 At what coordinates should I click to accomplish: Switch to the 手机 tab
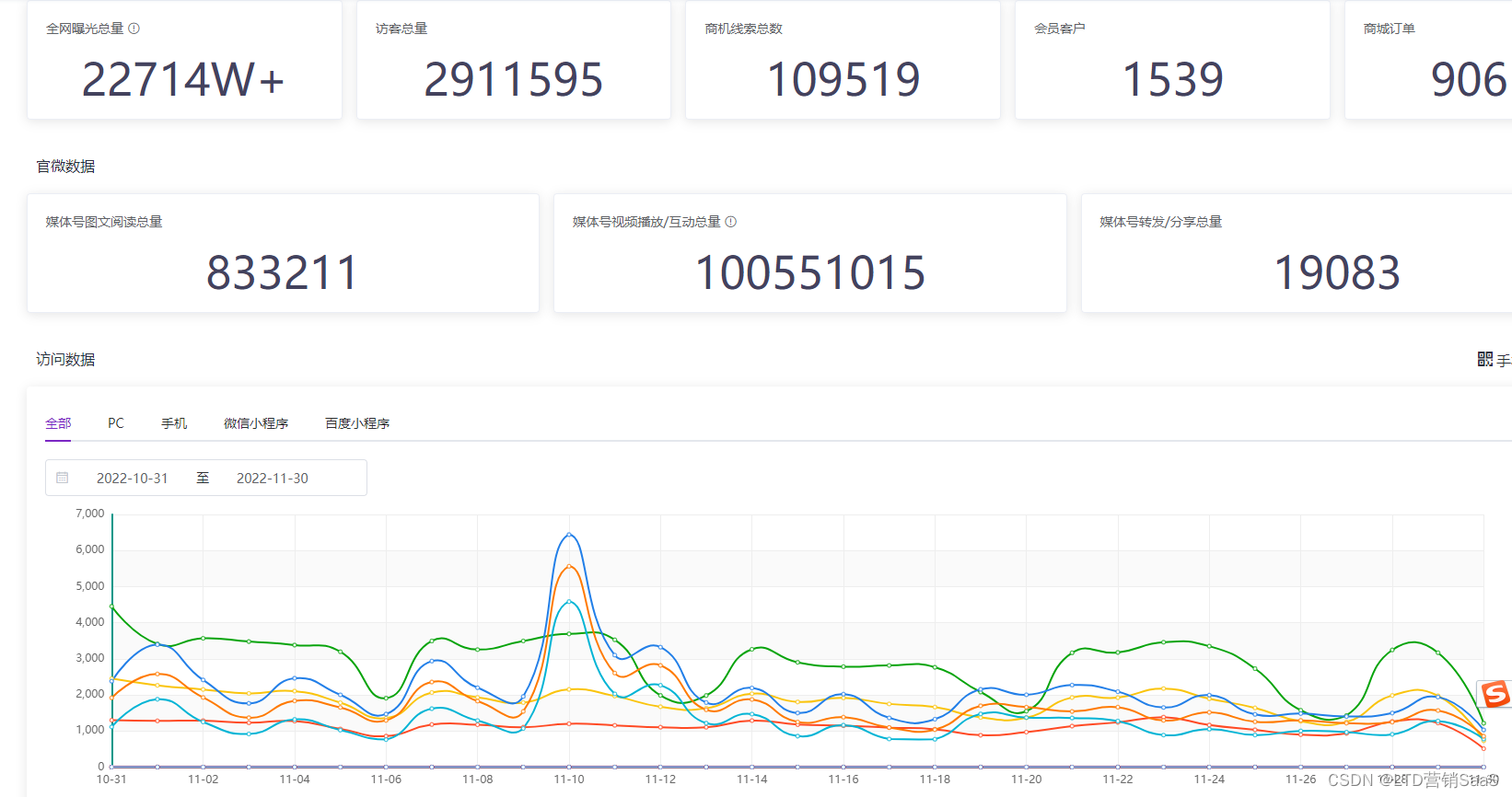174,423
